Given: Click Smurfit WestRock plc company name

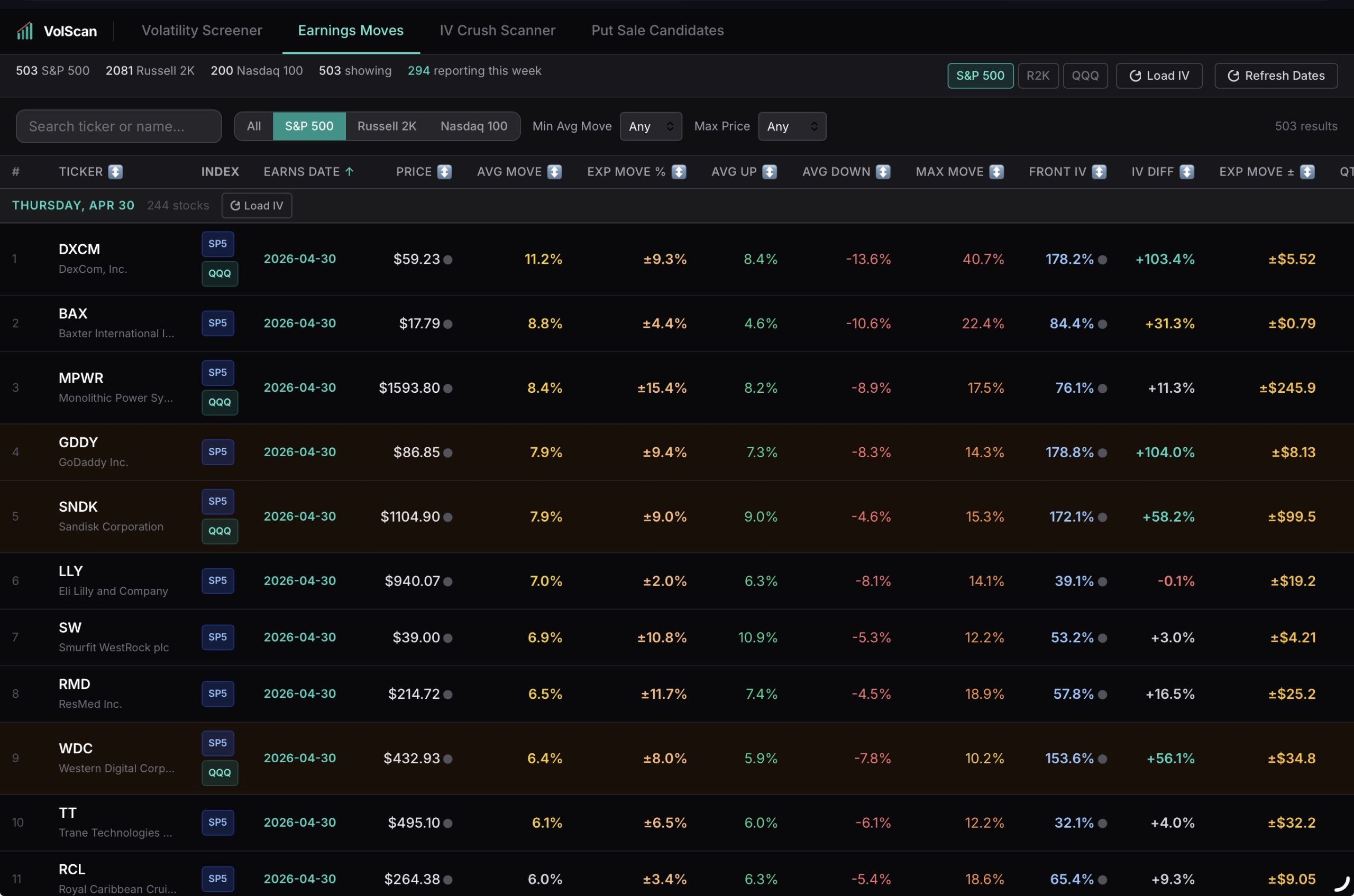Looking at the screenshot, I should coord(114,648).
